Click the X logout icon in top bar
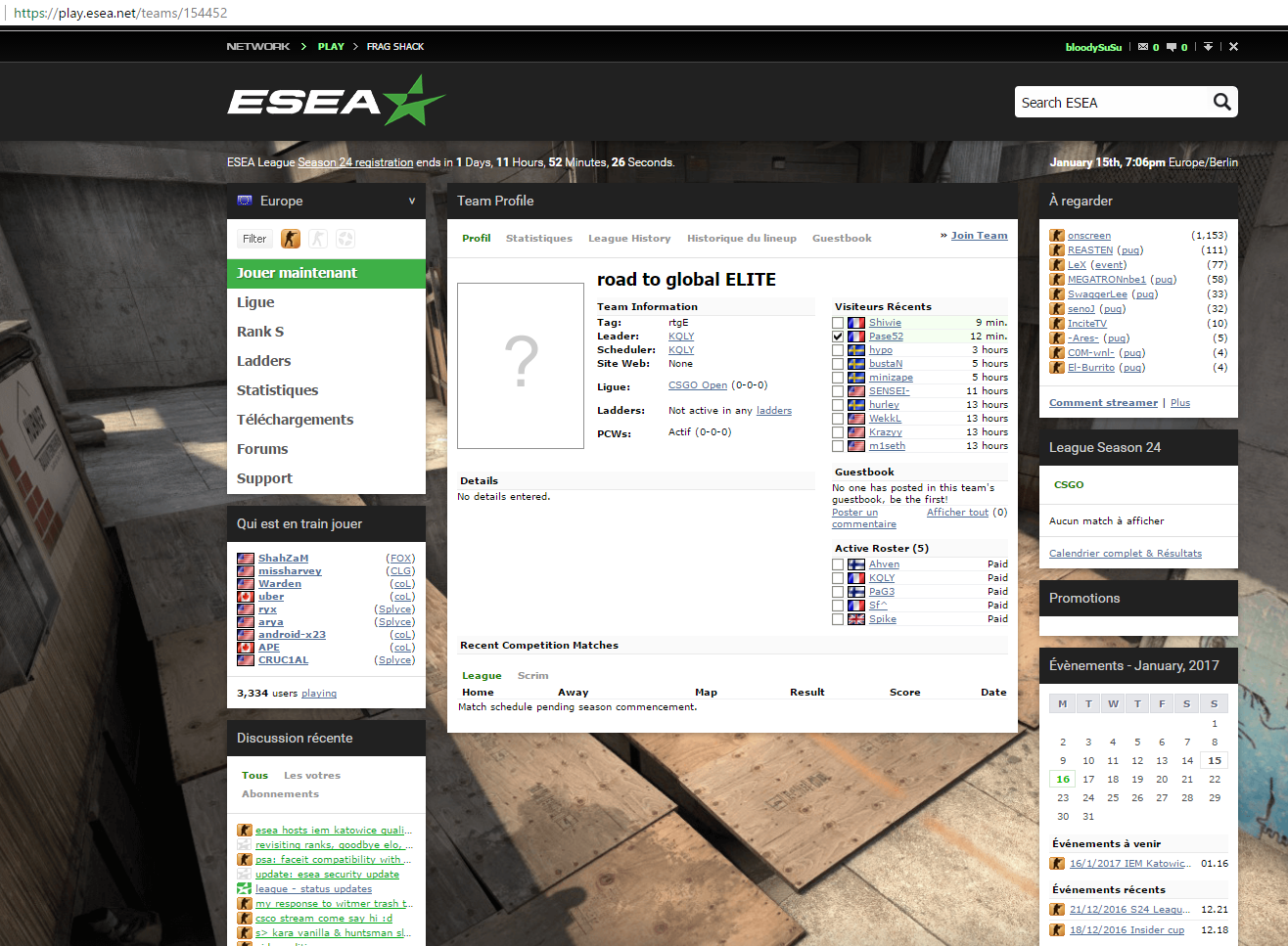Viewport: 1288px width, 946px height. tap(1233, 47)
